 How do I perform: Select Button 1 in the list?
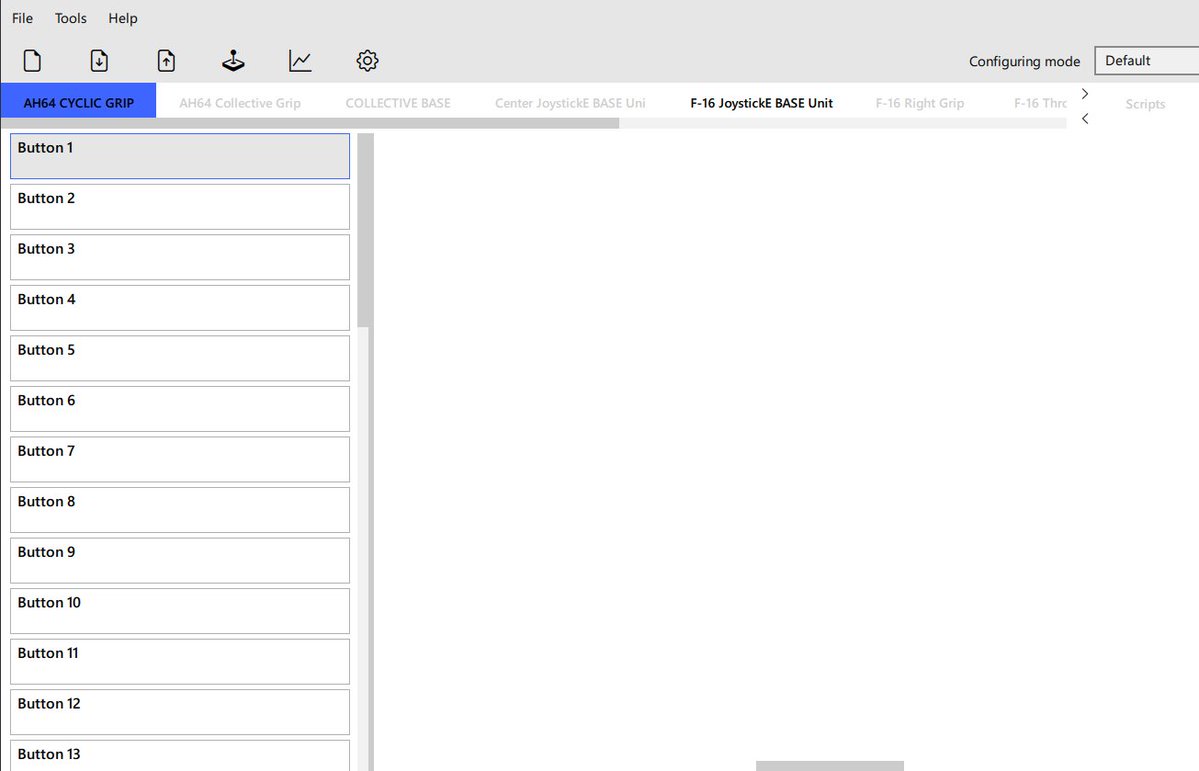pos(180,156)
